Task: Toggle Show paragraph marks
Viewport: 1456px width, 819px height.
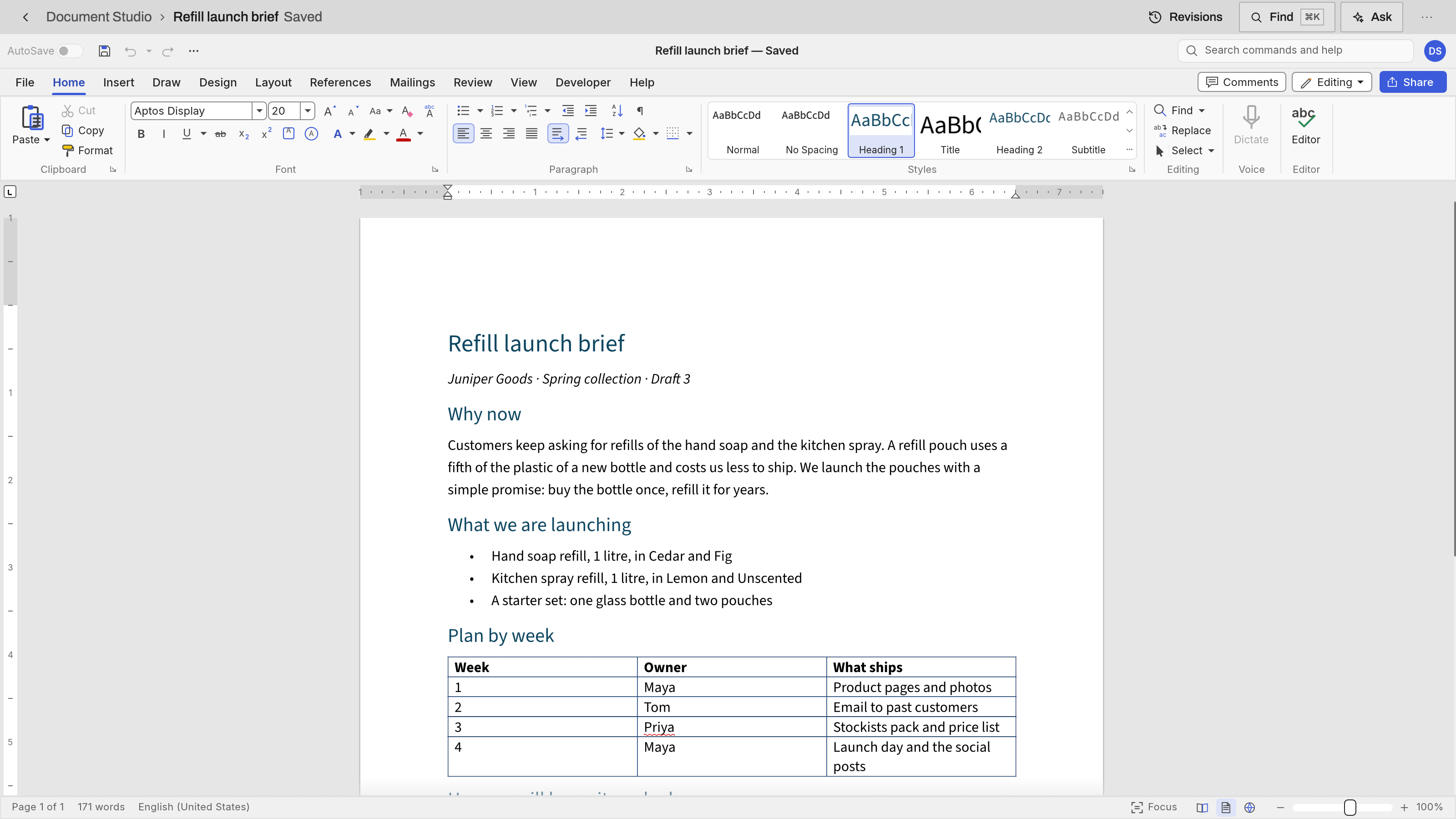Action: tap(640, 111)
